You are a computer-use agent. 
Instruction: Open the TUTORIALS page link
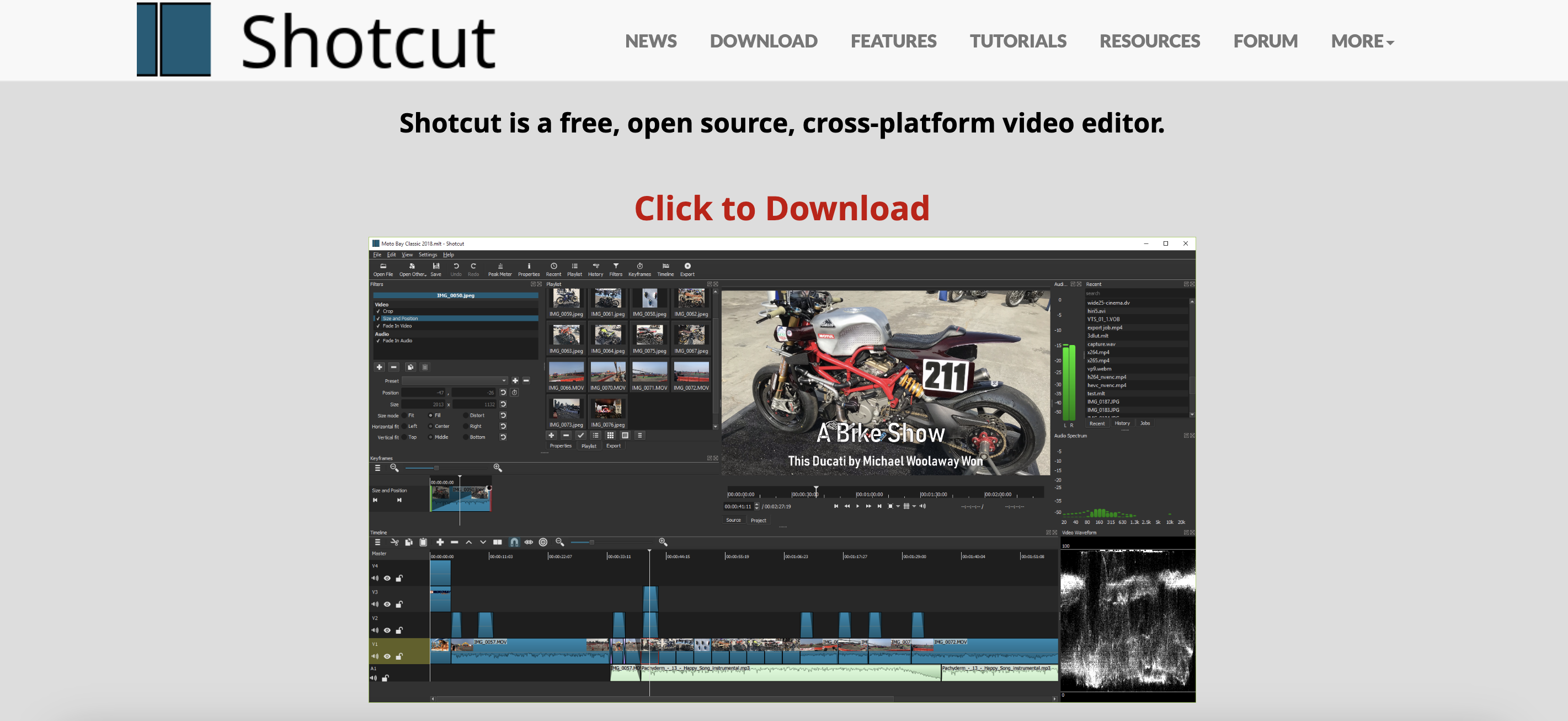click(1018, 41)
